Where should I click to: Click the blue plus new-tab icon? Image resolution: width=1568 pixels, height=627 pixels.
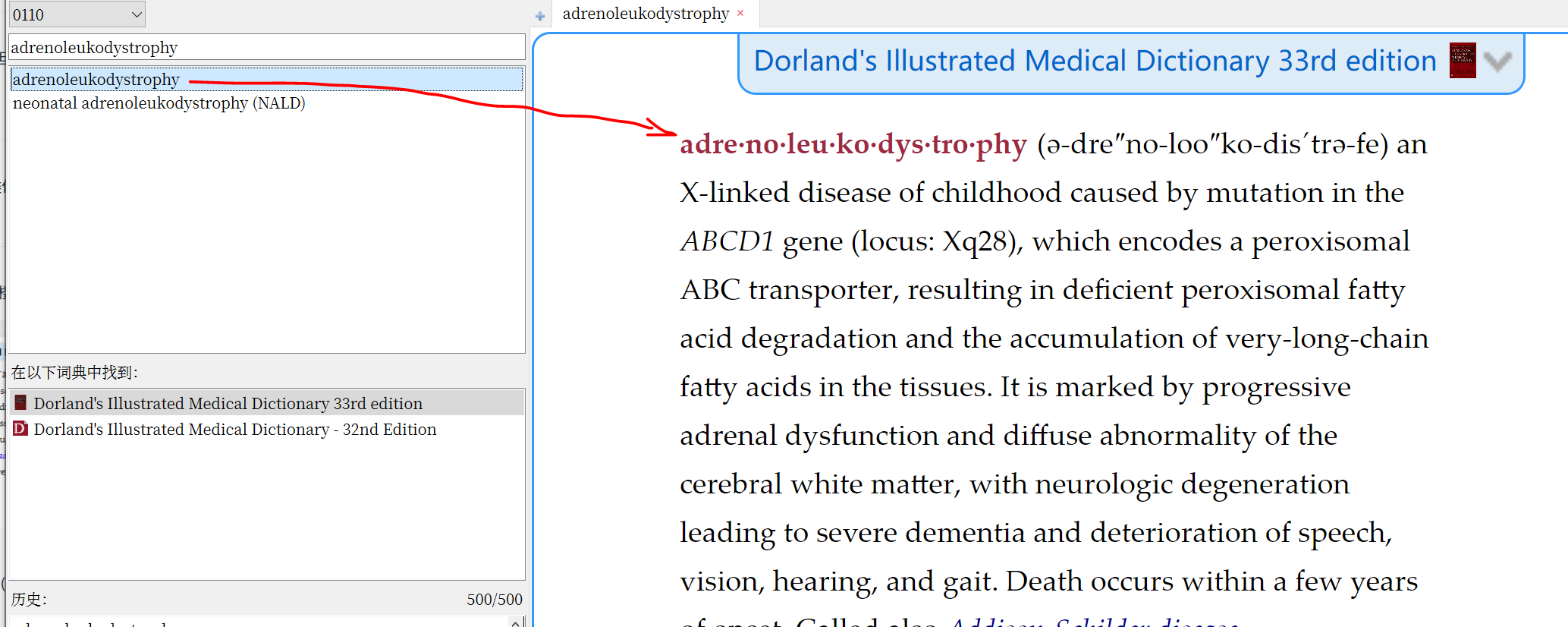click(x=539, y=16)
